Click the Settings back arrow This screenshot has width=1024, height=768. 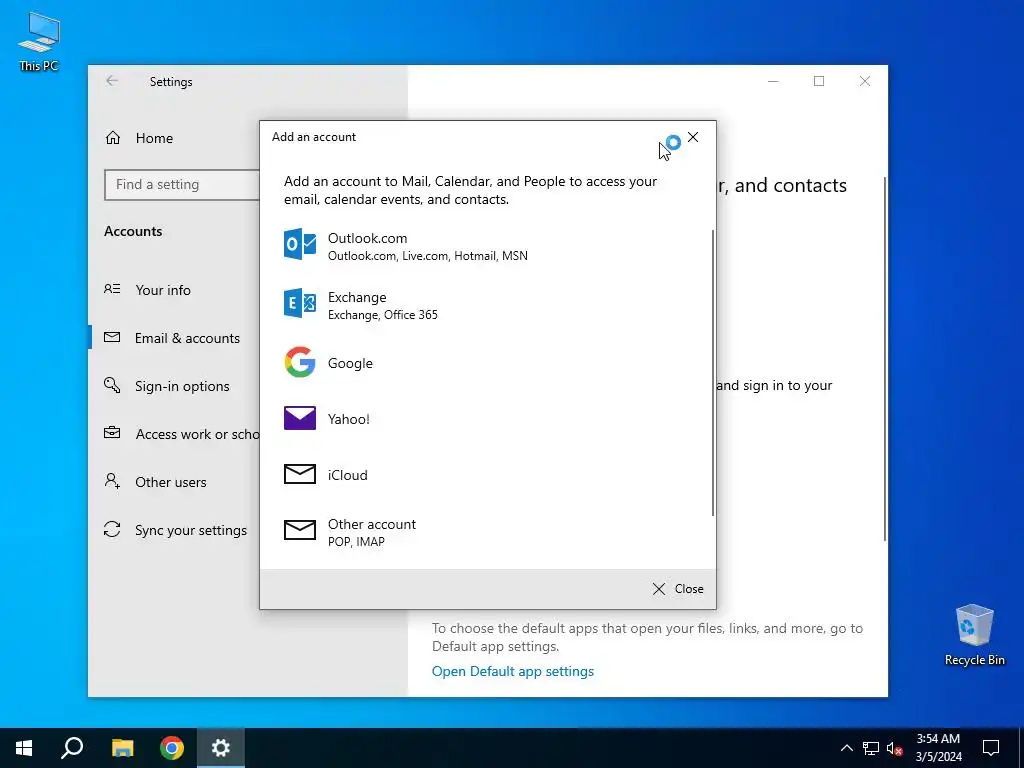coord(112,81)
